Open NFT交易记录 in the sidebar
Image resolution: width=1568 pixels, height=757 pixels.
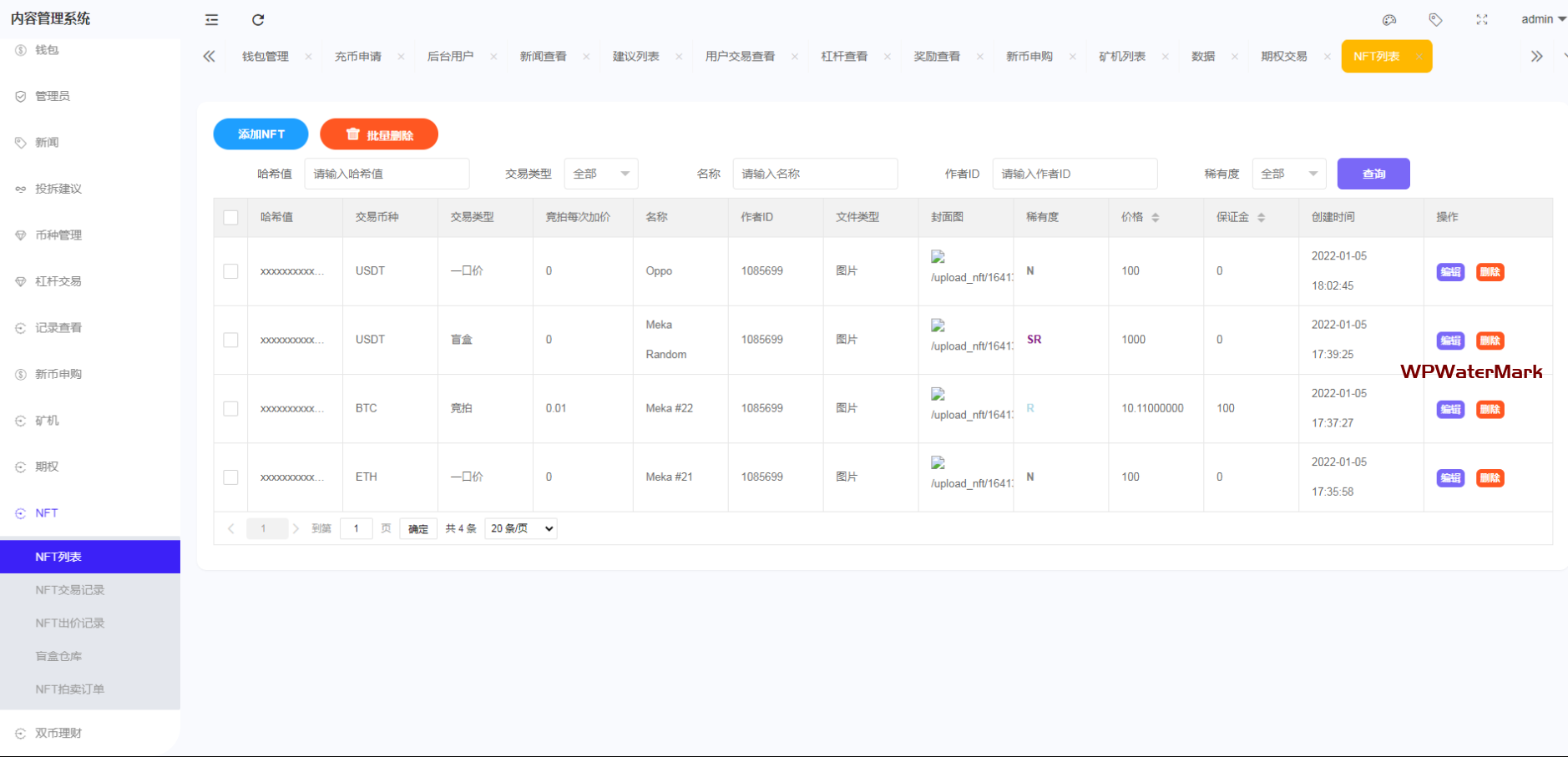point(70,590)
